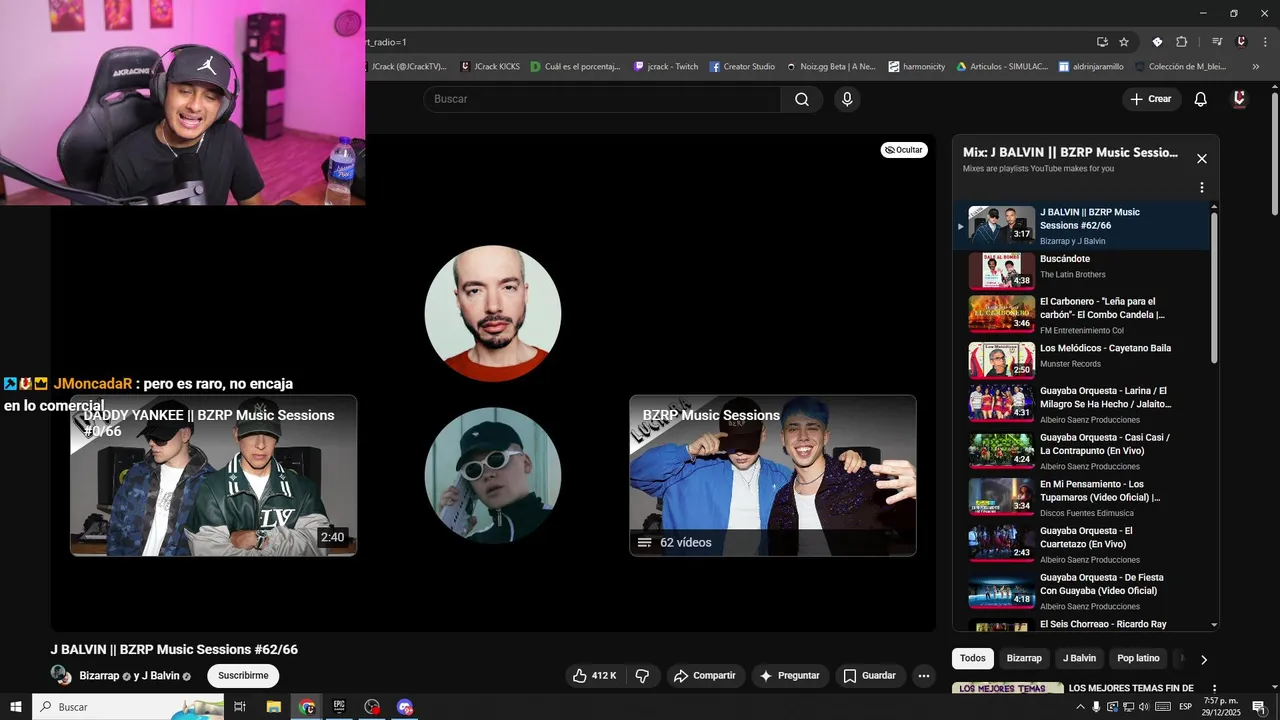Play El Carbonero Leña para el carbón
This screenshot has width=1280, height=720.
pos(1082,313)
